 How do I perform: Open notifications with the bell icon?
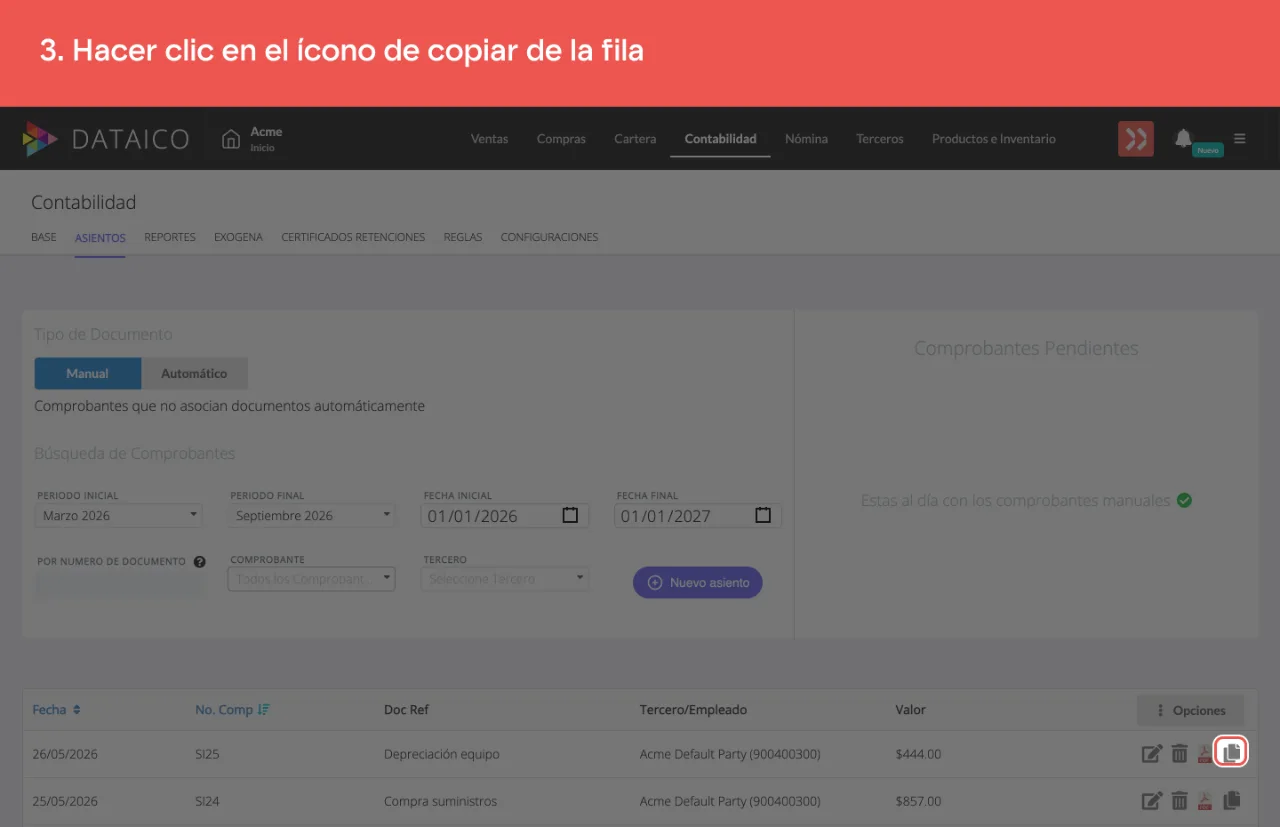tap(1184, 138)
